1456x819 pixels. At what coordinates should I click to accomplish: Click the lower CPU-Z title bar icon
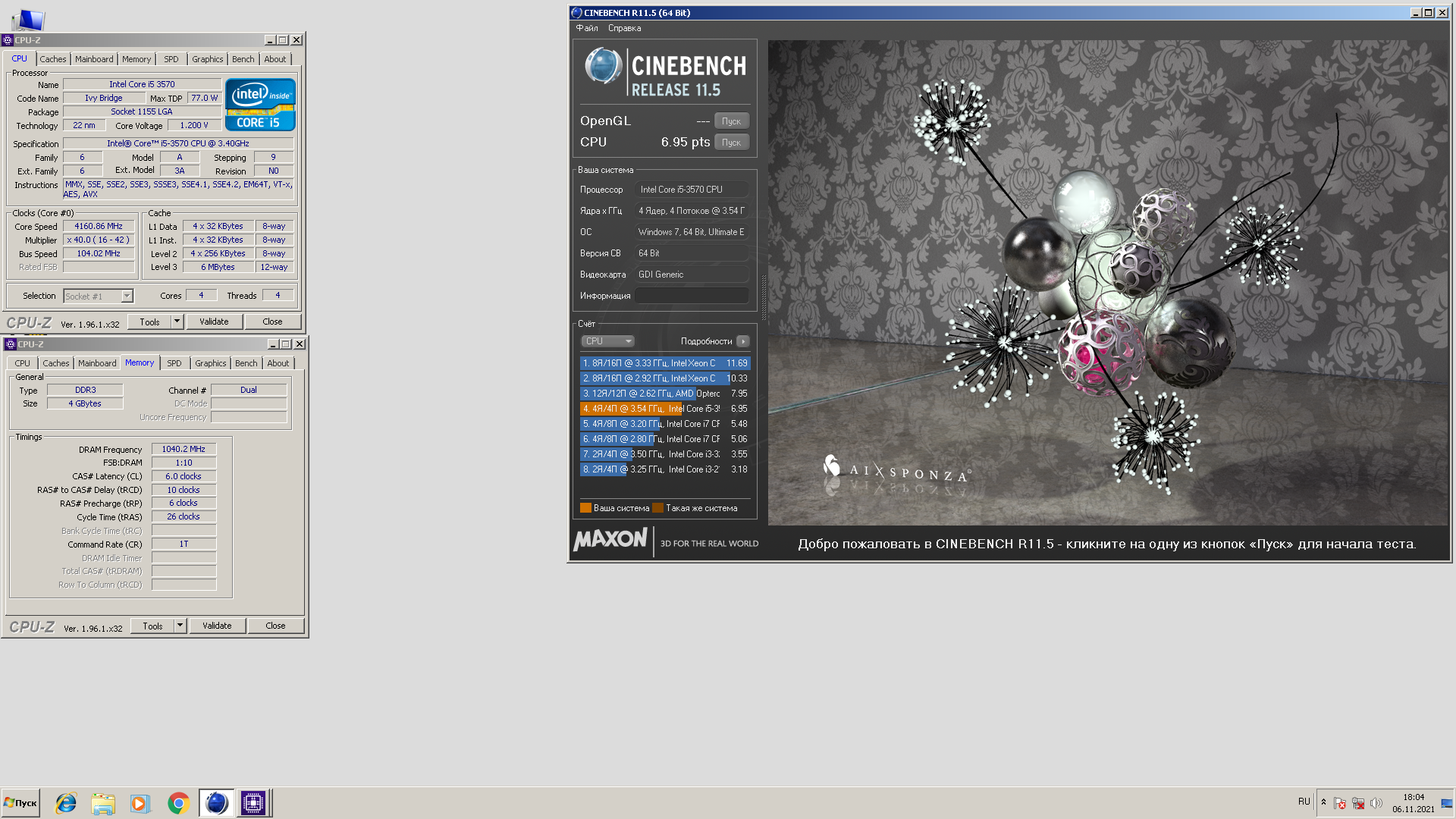click(x=11, y=344)
